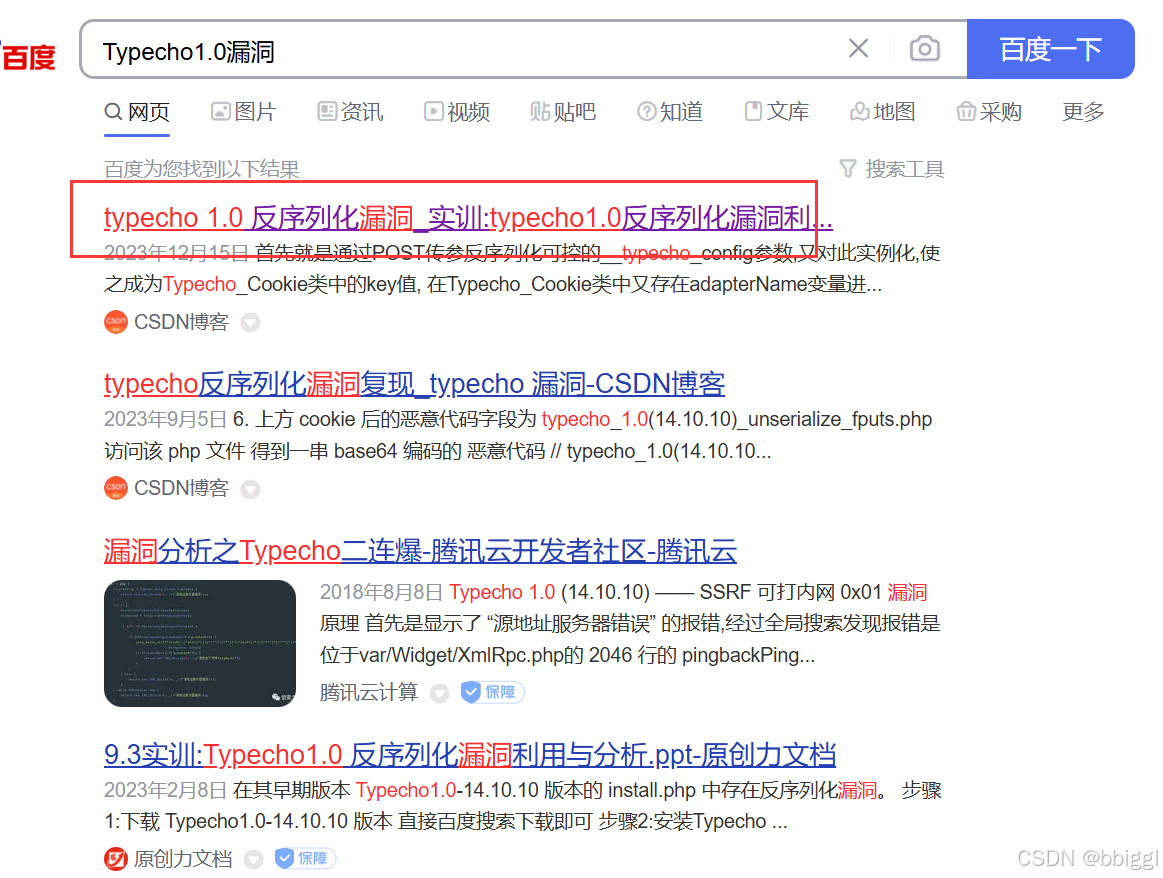
Task: Open the 文库 tab
Action: [x=777, y=112]
